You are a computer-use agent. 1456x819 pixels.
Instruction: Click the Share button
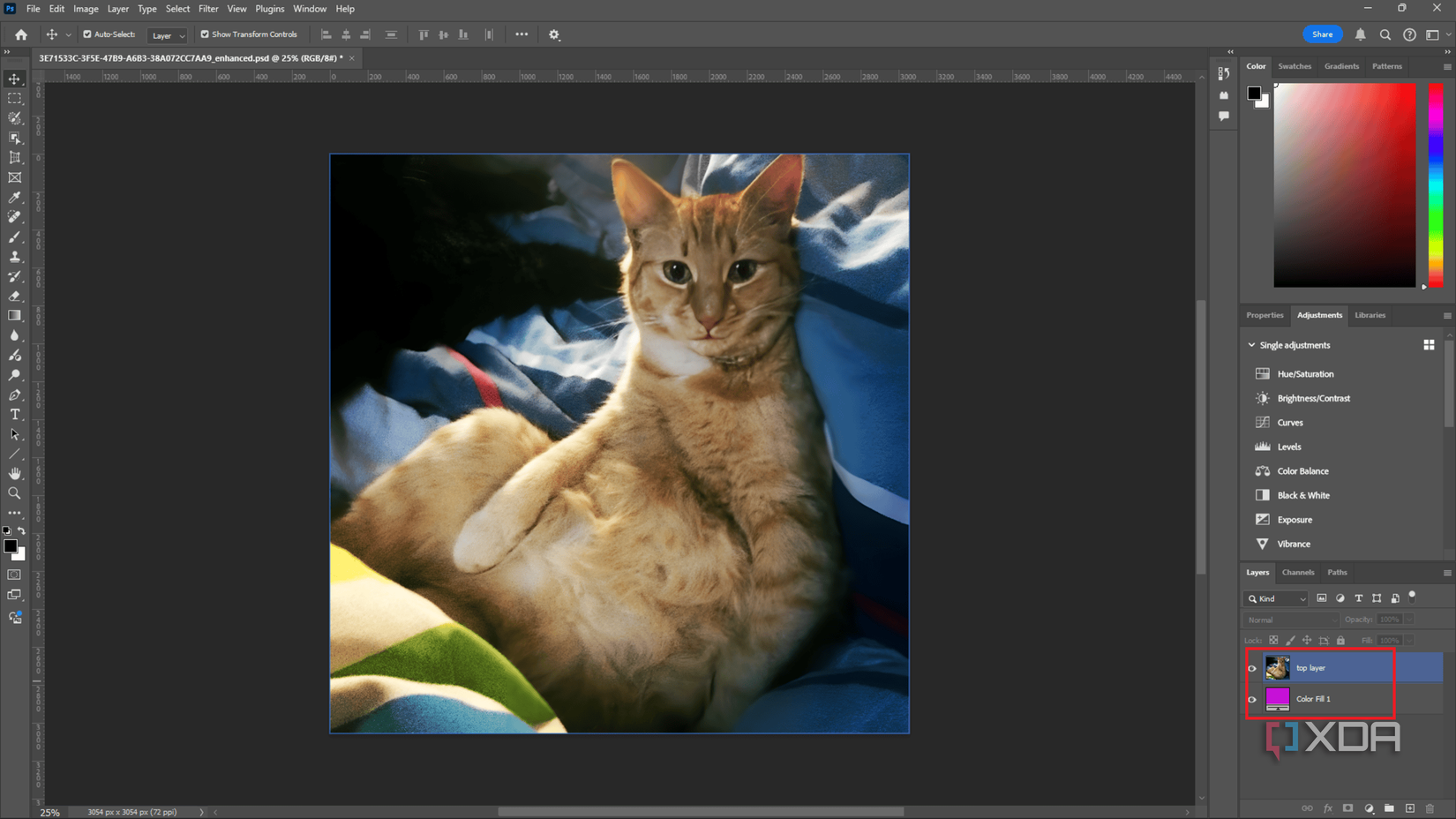pos(1322,34)
